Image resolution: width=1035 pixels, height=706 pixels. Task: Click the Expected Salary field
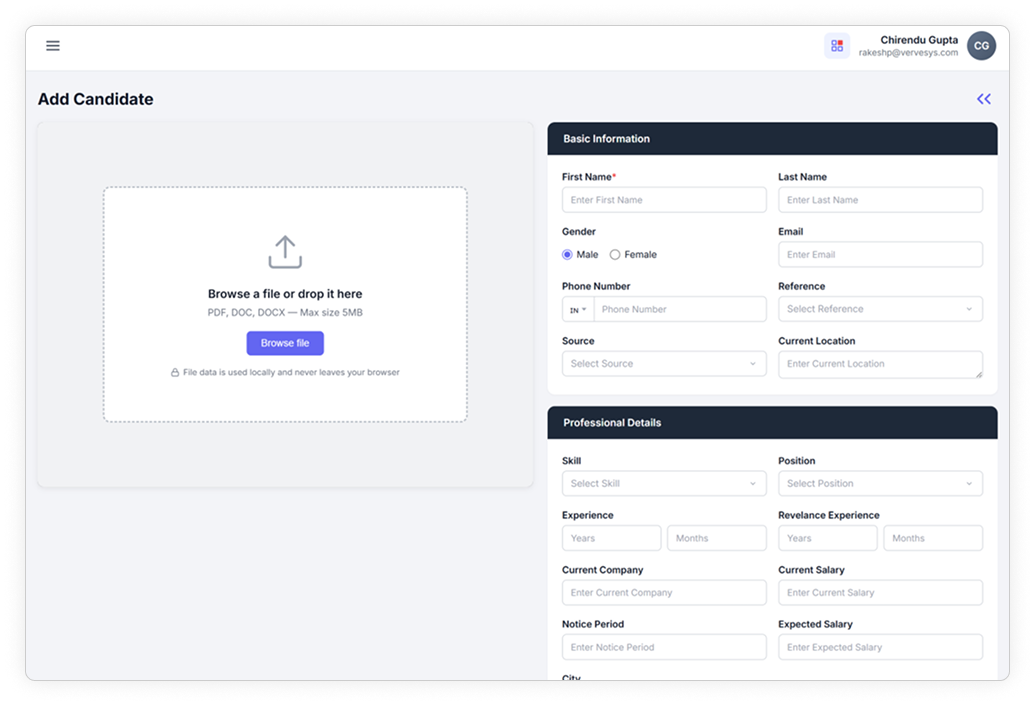(x=880, y=647)
